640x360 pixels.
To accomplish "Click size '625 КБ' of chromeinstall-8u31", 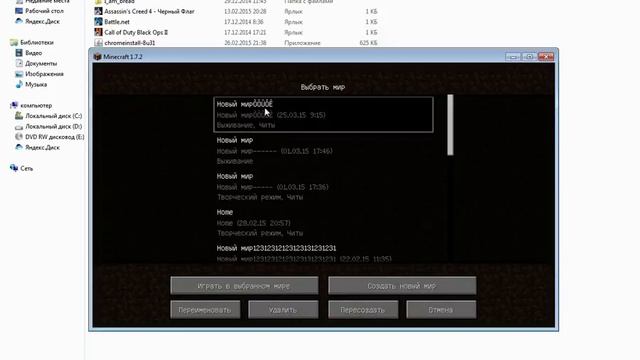I will tap(369, 43).
